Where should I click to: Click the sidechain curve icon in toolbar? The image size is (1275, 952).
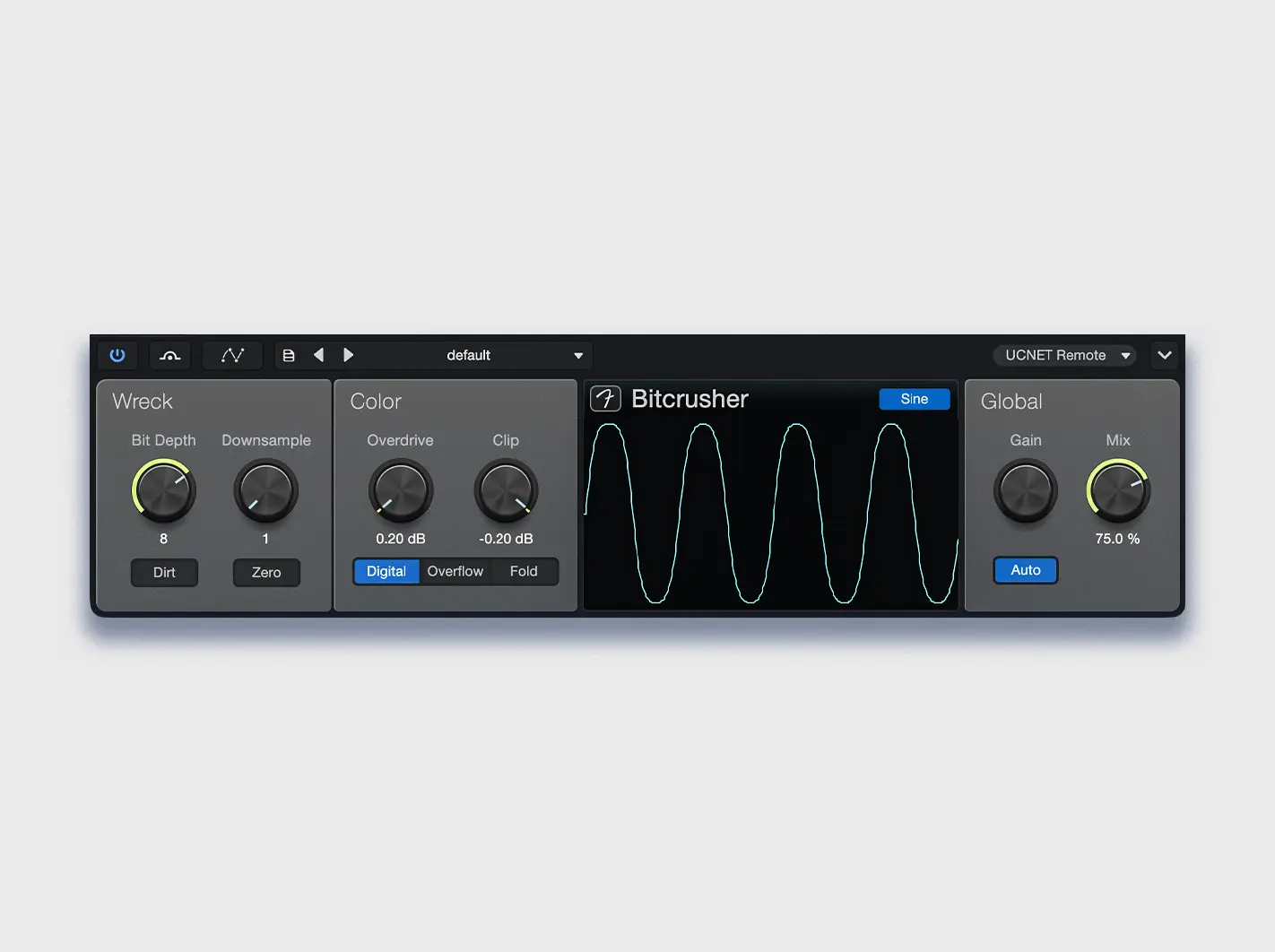pyautogui.click(x=170, y=355)
